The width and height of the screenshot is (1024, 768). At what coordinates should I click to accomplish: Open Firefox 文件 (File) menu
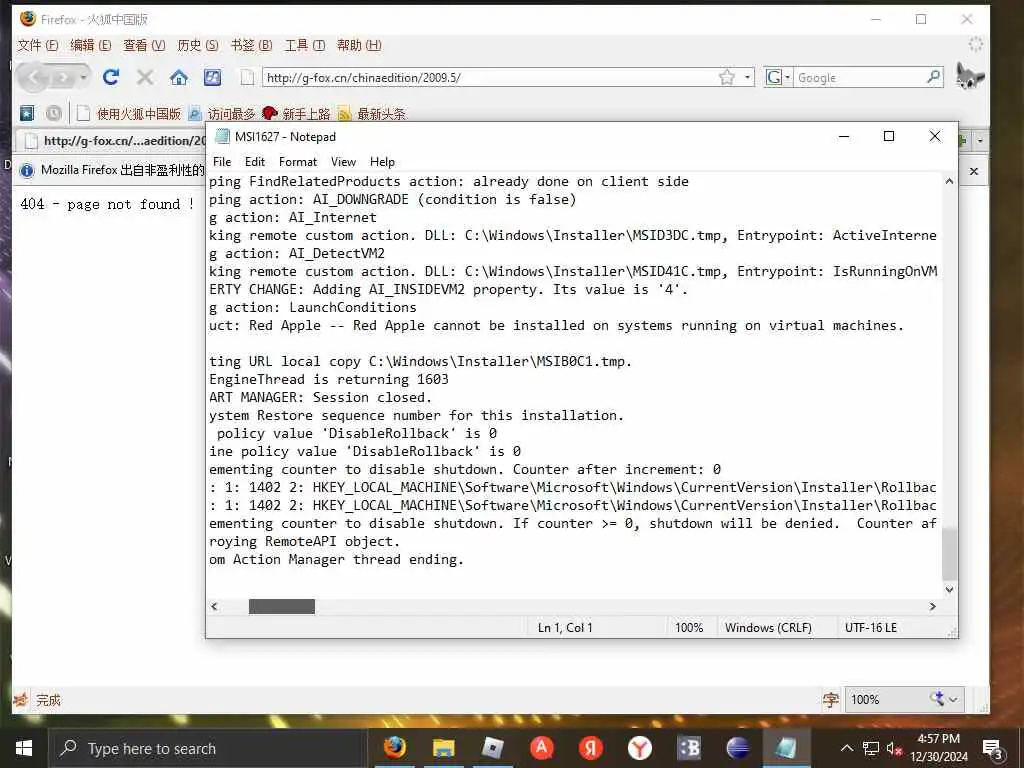tap(38, 45)
